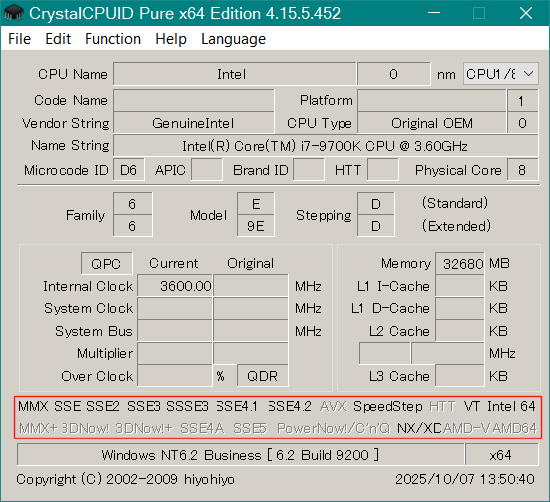550x502 pixels.
Task: Click the SpeedStep feature label
Action: click(388, 406)
